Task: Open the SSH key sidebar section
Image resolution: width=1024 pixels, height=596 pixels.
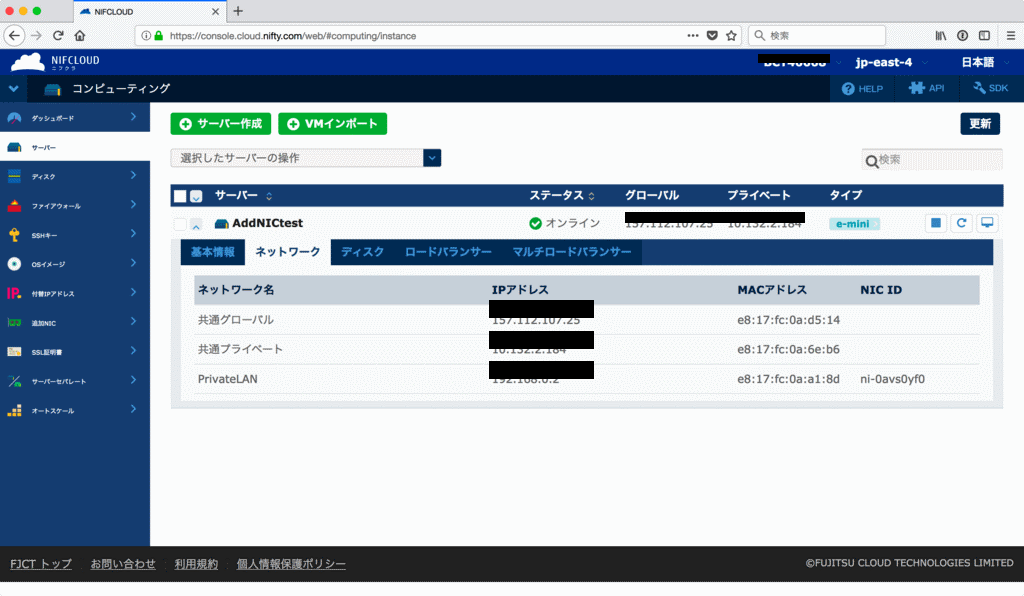Action: coord(74,235)
